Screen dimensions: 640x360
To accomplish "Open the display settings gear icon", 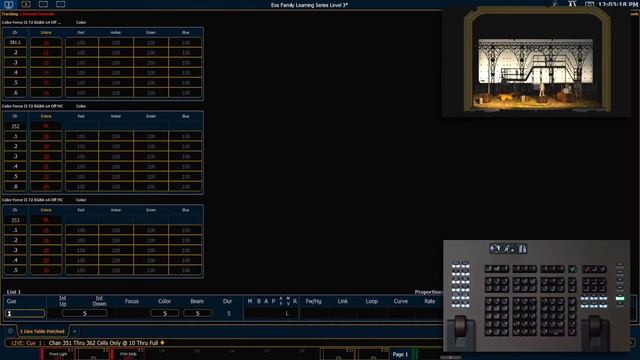I will point(10,331).
